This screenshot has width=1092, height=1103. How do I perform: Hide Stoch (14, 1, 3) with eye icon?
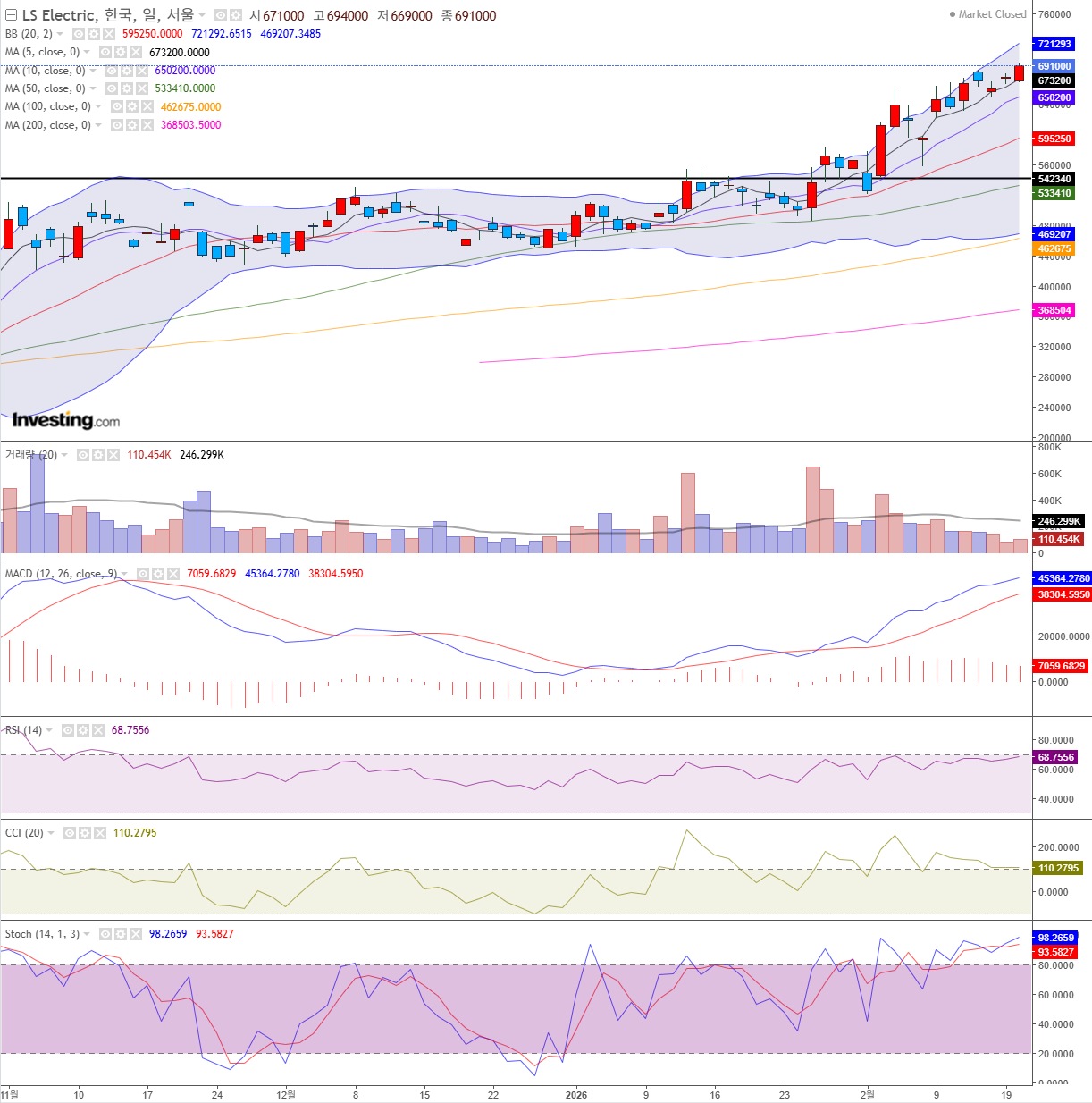105,934
